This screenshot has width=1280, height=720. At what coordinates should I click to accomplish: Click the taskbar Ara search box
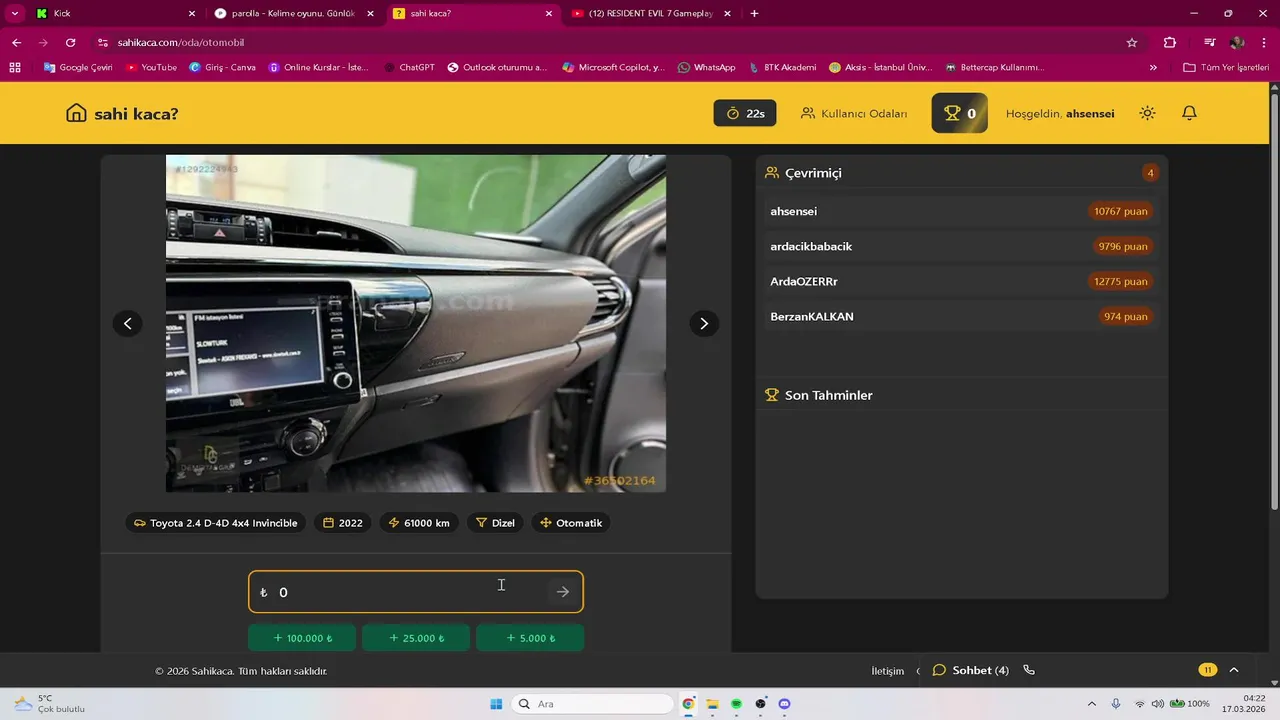592,704
